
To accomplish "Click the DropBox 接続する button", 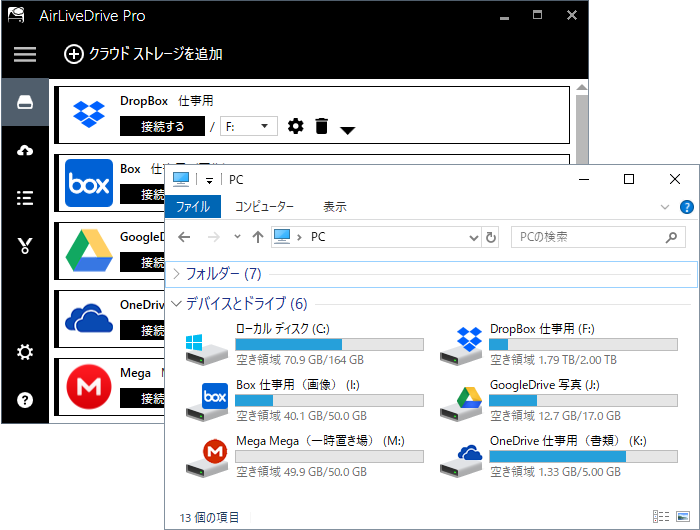I will pos(162,126).
